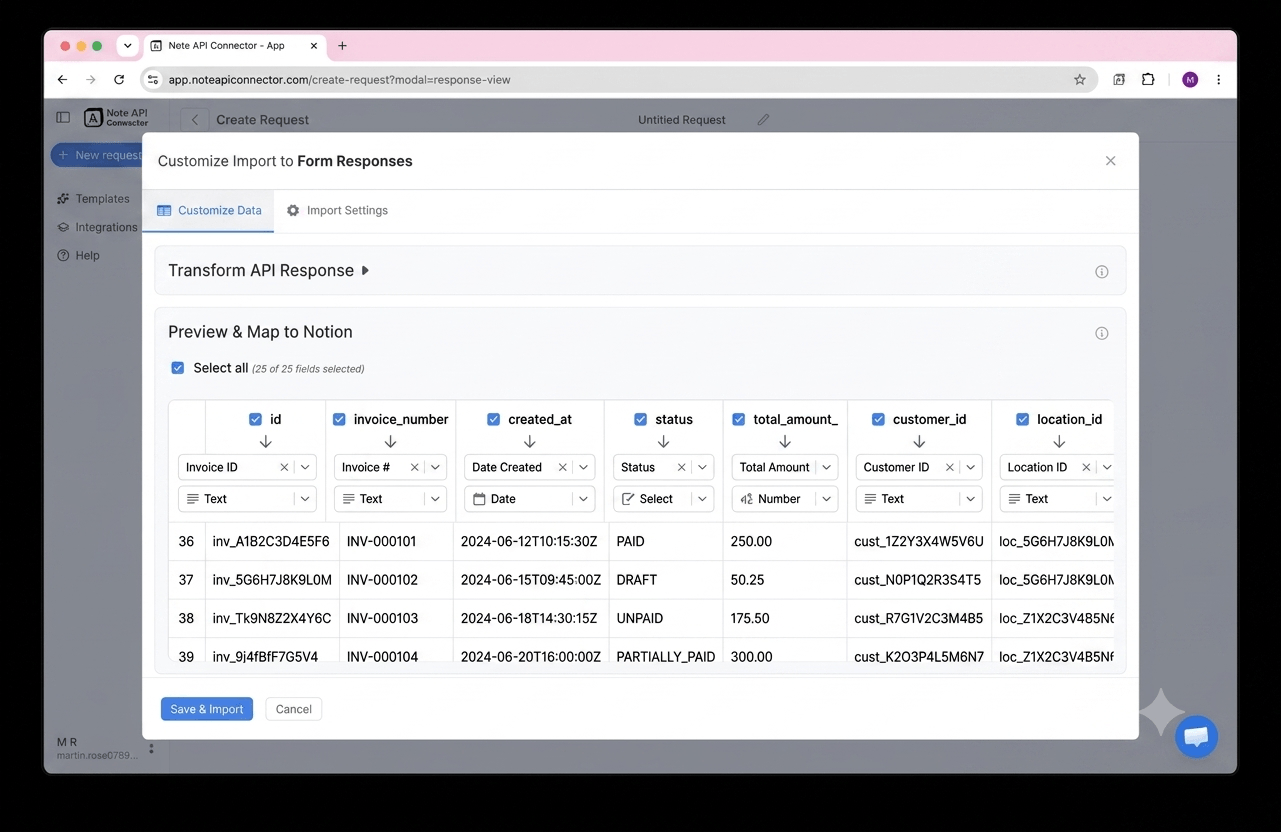Switch to the Customize Data tab
The height and width of the screenshot is (832, 1281).
pyautogui.click(x=209, y=211)
